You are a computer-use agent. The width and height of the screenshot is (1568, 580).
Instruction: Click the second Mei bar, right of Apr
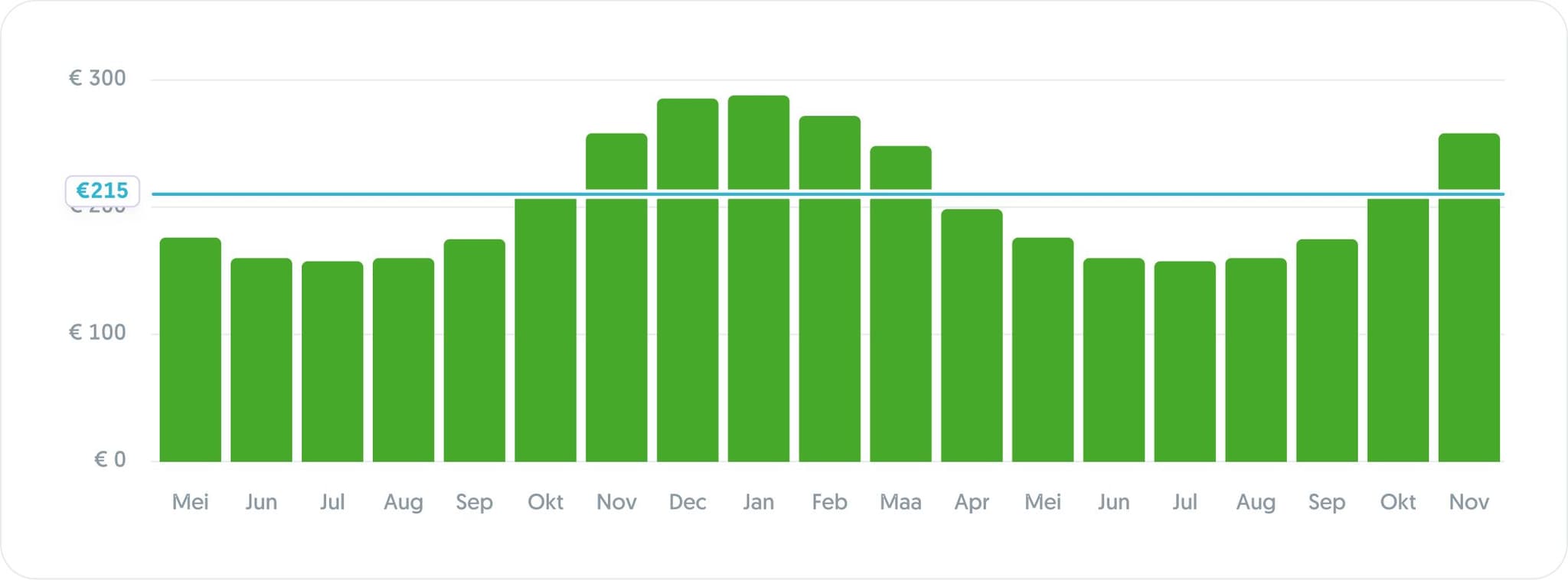(1043, 352)
